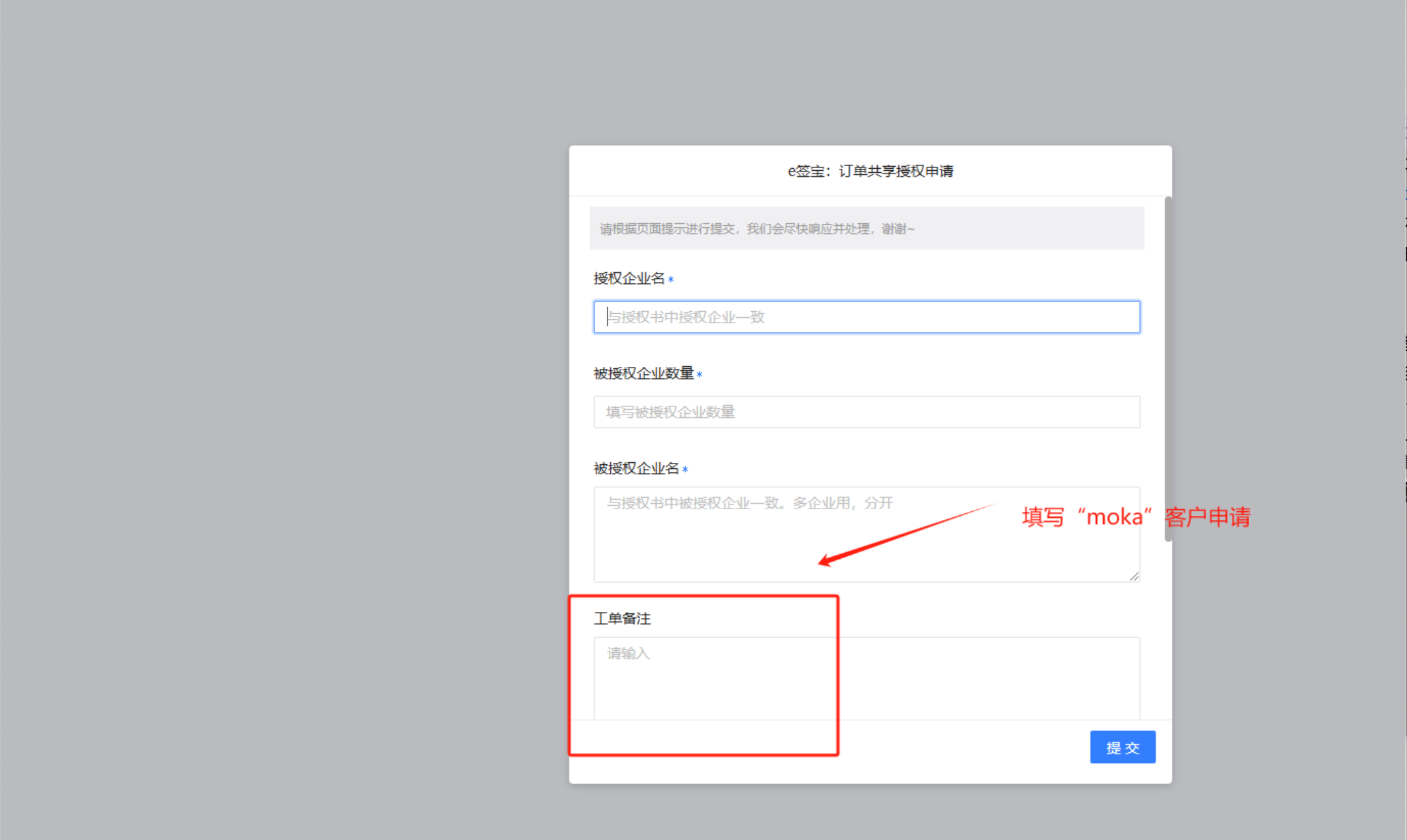Viewport: 1407px width, 840px height.
Task: Focus the 被授权企业数量 input box
Action: click(866, 412)
